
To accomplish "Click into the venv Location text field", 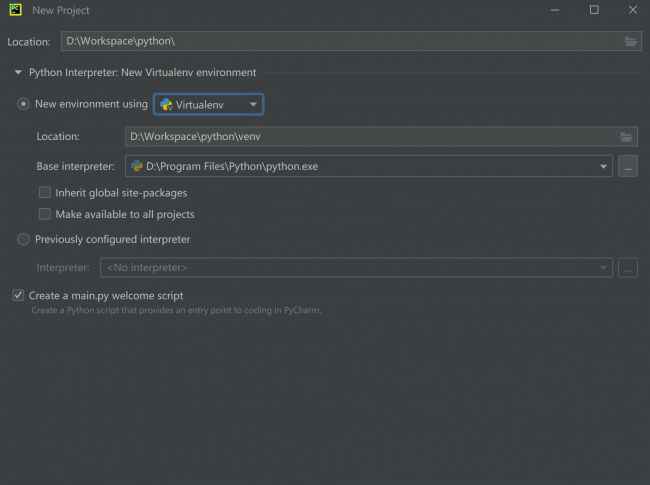I will pyautogui.click(x=381, y=136).
